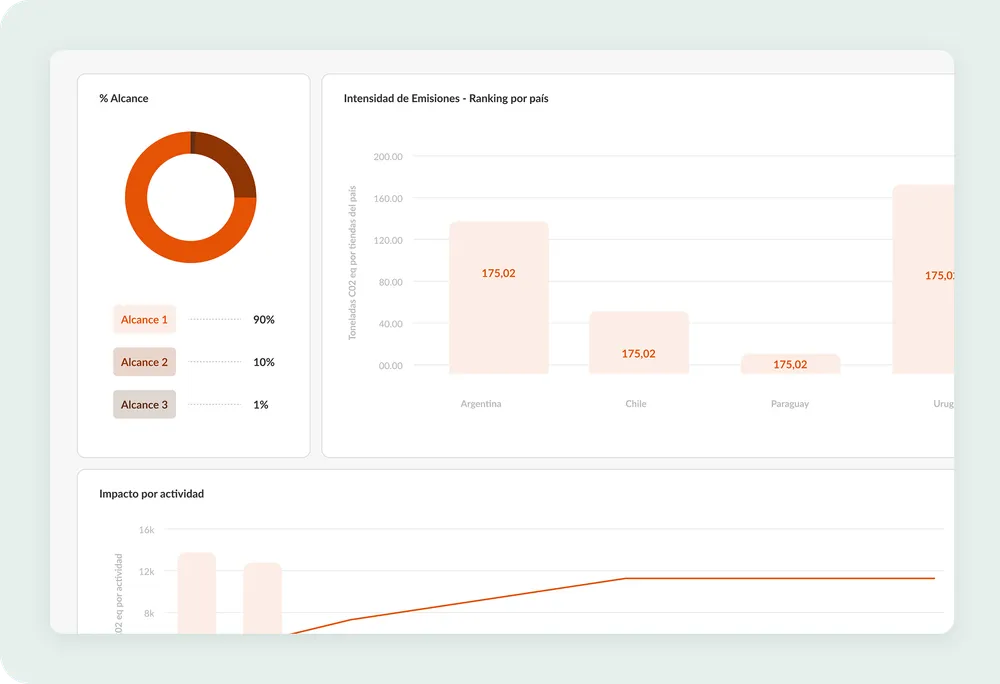Click the 1% value beside Alcance 3
Viewport: 1000px width, 684px height.
260,405
